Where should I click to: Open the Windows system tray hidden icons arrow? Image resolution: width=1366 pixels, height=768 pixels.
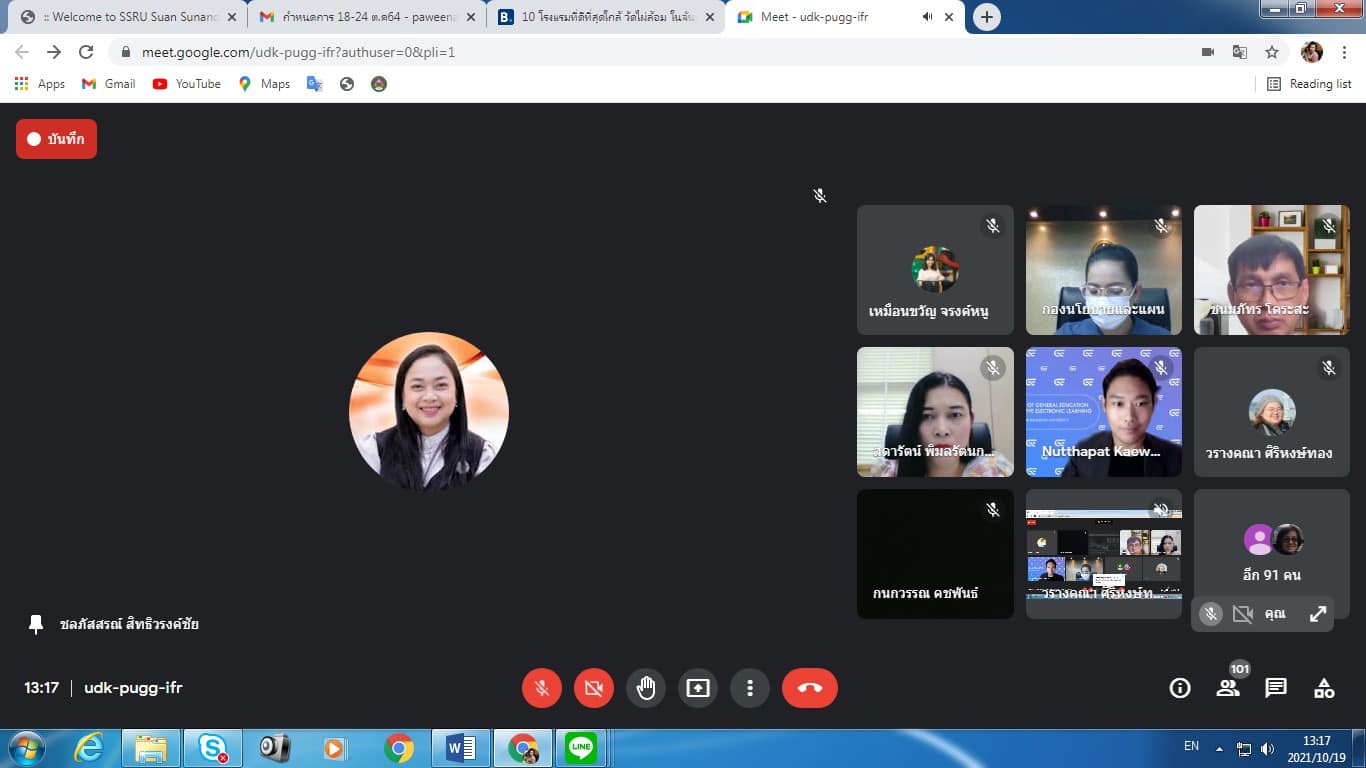[1219, 748]
